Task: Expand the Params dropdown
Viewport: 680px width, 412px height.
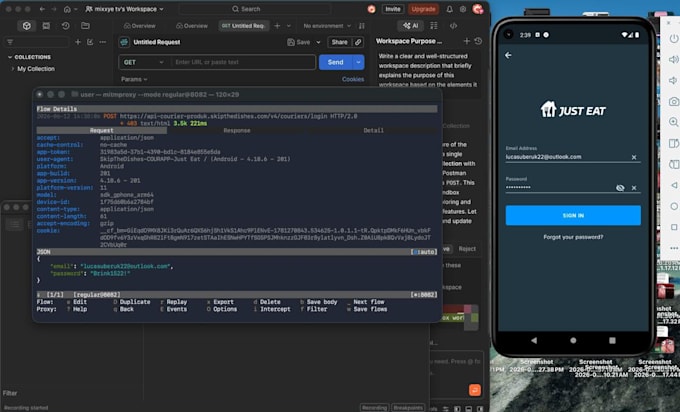Action: pos(134,79)
